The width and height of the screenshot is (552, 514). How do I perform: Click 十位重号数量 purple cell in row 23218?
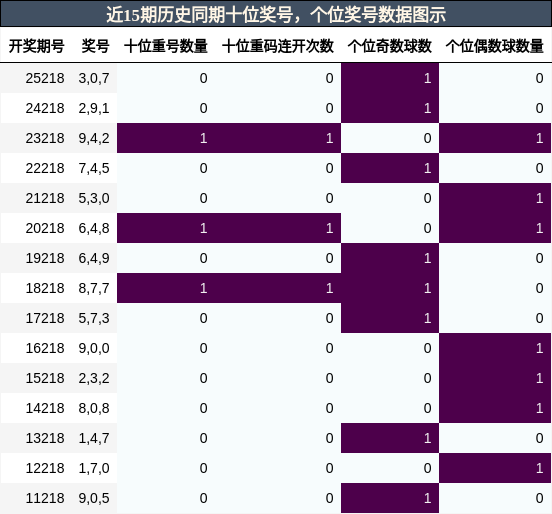[166, 138]
